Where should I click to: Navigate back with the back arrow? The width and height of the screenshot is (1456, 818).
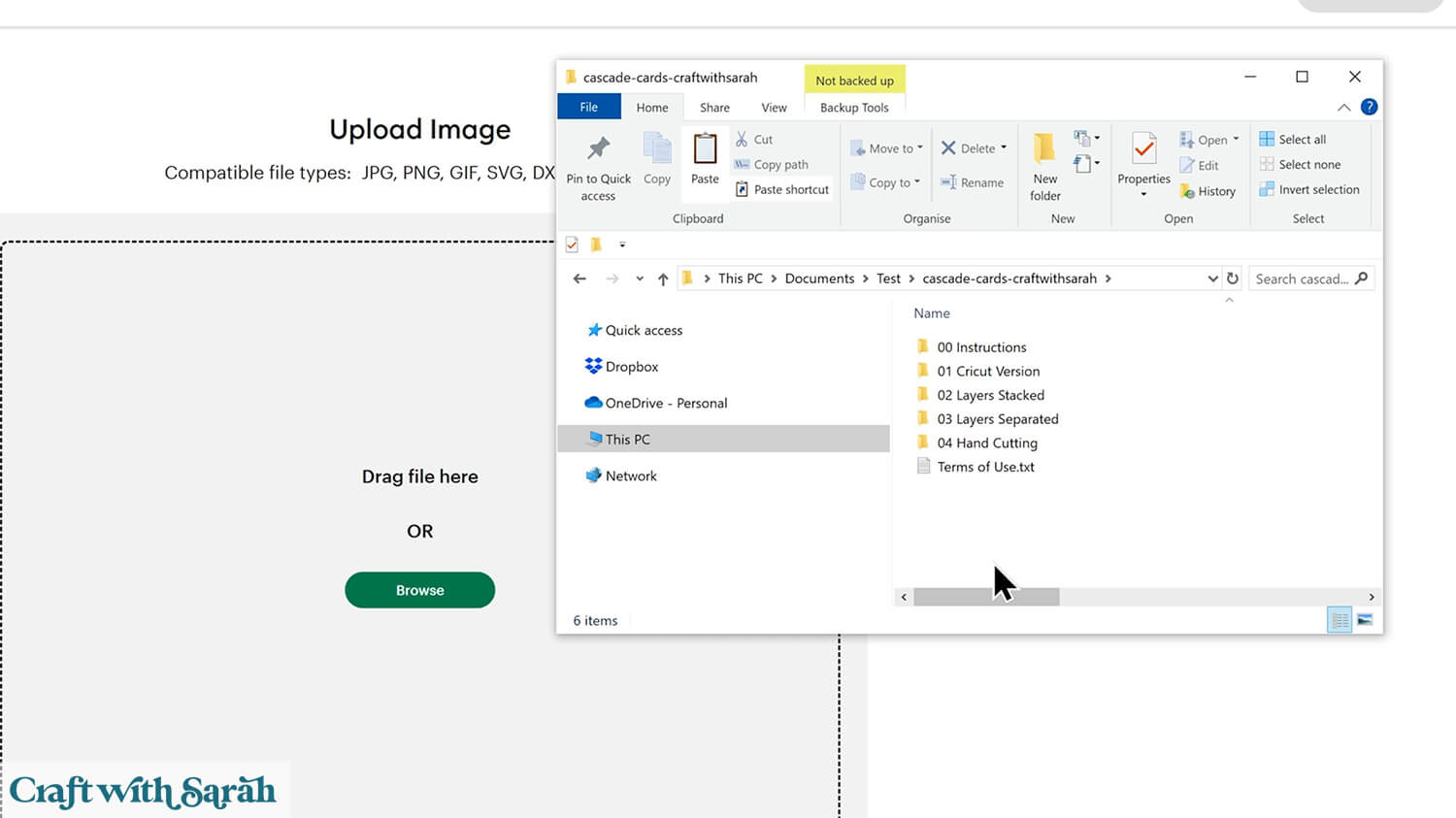click(x=579, y=278)
